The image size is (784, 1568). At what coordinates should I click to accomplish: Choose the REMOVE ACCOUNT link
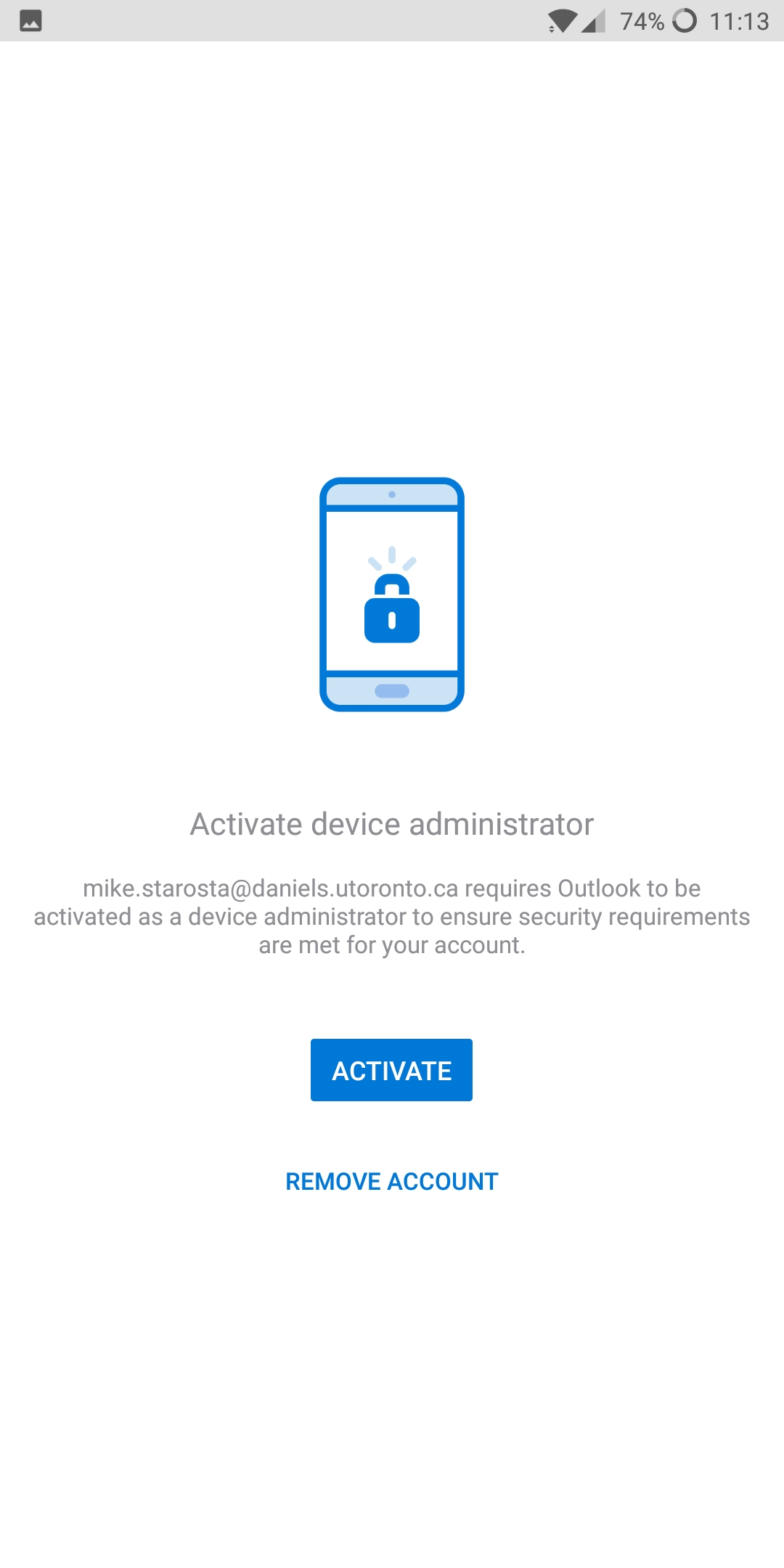tap(392, 1182)
